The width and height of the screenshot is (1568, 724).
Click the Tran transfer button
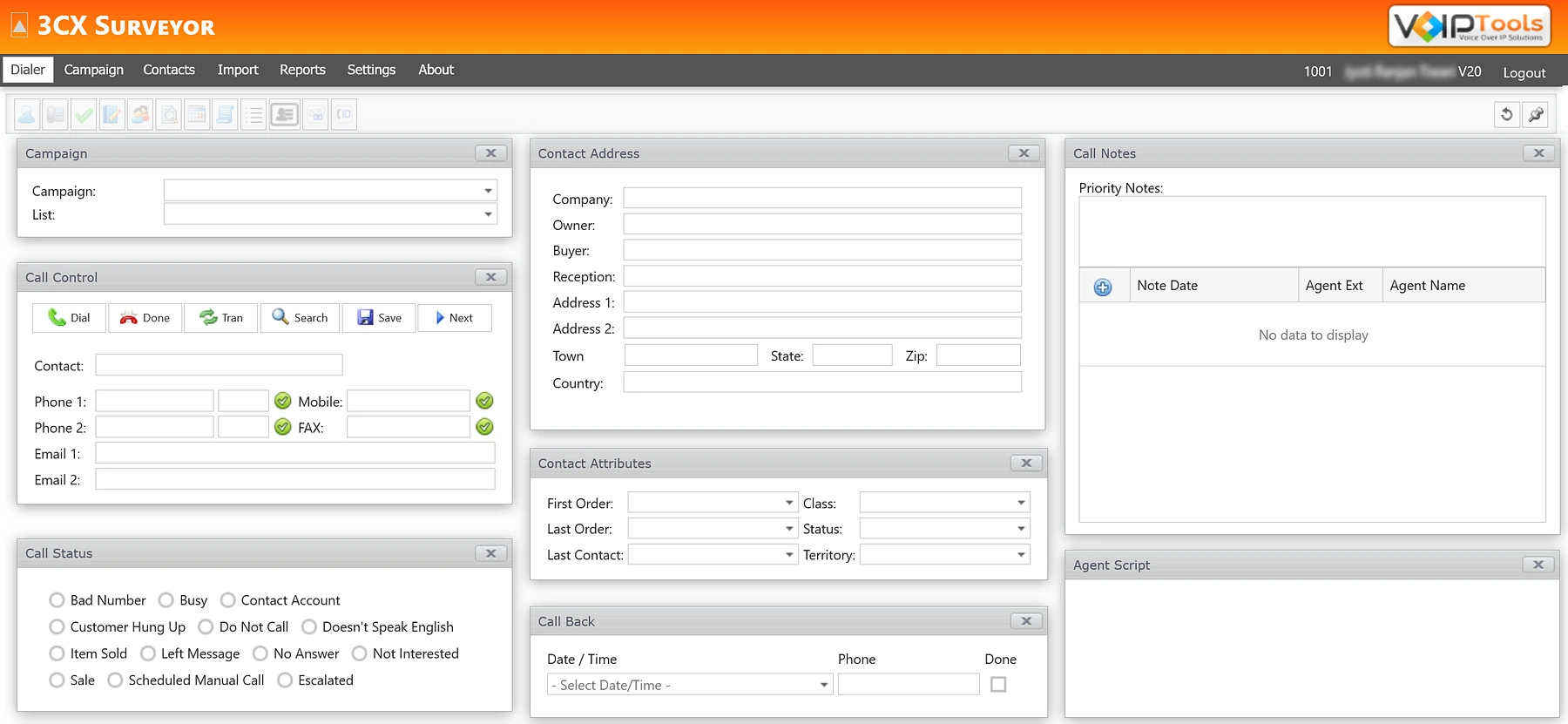(x=221, y=318)
